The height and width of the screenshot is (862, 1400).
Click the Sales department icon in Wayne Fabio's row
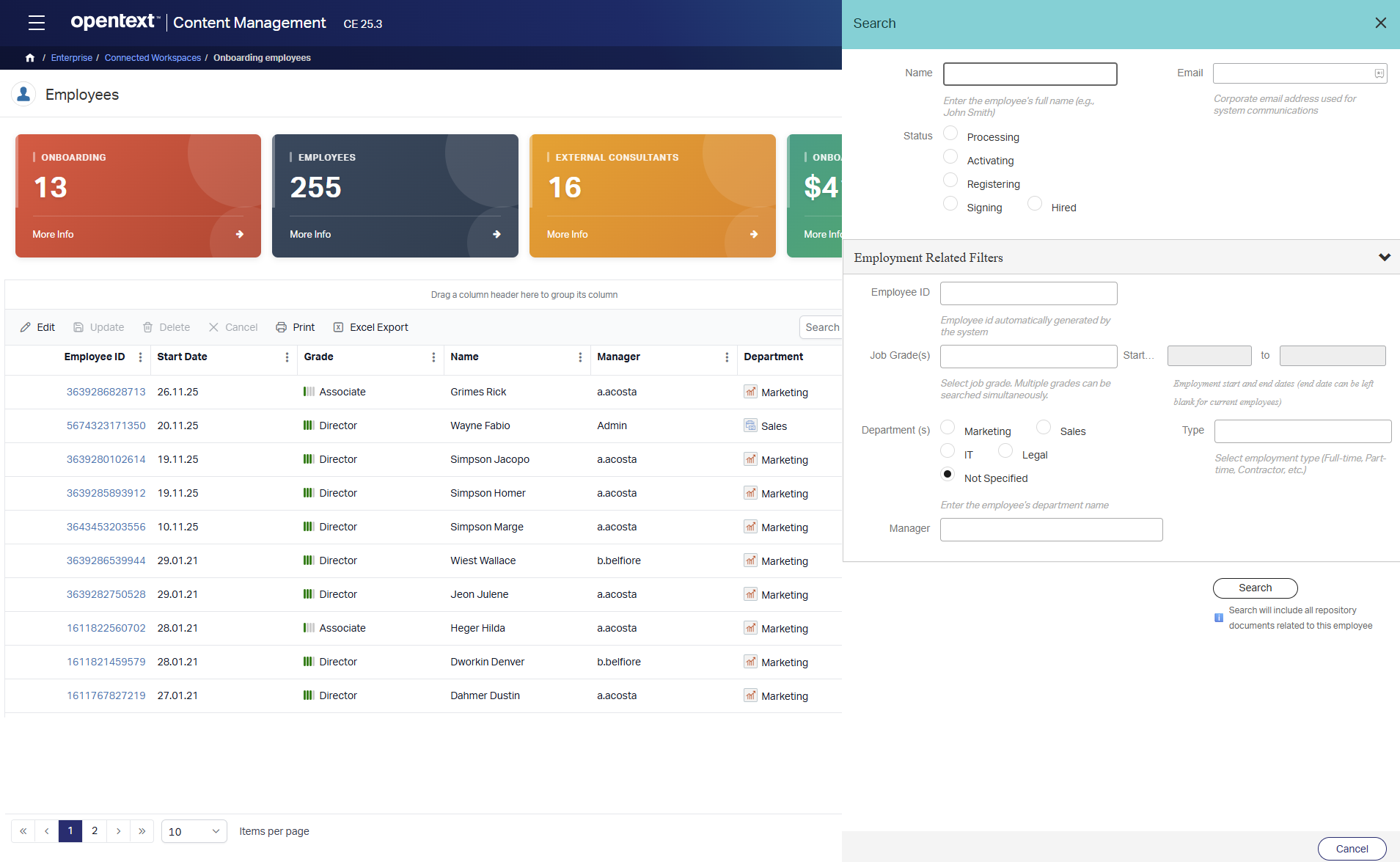(750, 425)
